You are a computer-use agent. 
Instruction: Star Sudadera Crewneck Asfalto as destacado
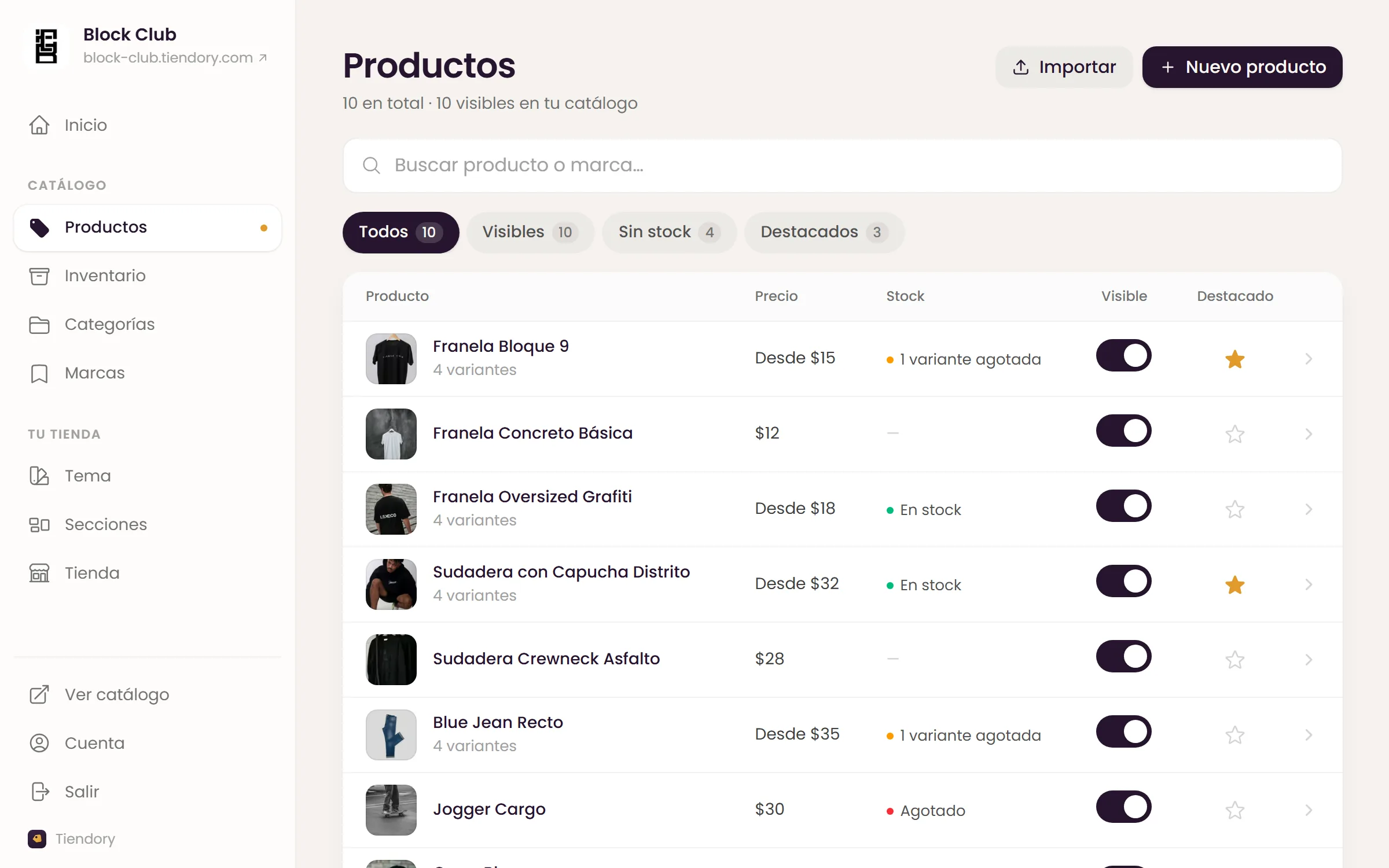point(1235,660)
